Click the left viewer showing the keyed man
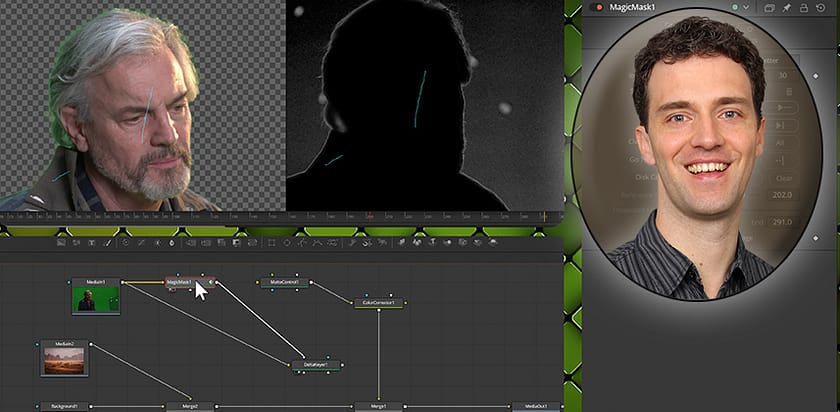This screenshot has width=840, height=412. [x=142, y=105]
